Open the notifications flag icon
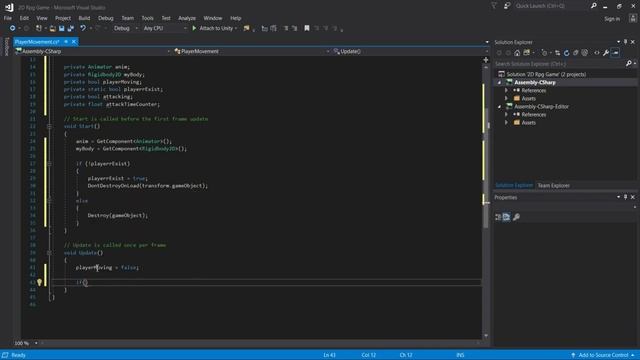The height and width of the screenshot is (360, 640). (x=494, y=6)
